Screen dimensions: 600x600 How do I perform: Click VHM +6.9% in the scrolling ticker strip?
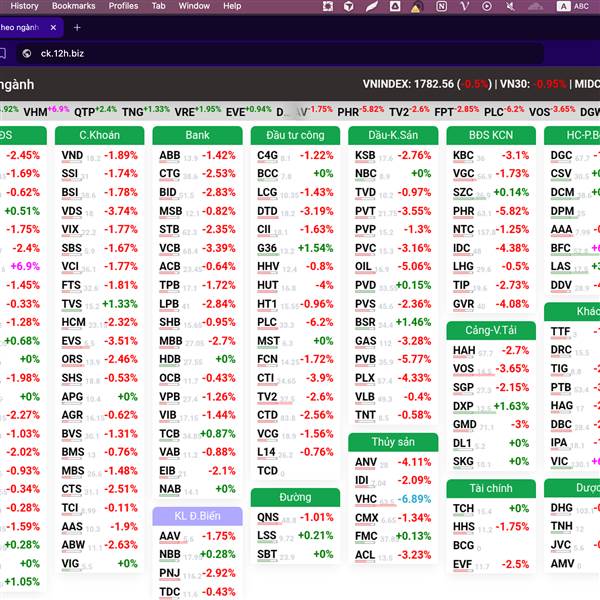46,111
